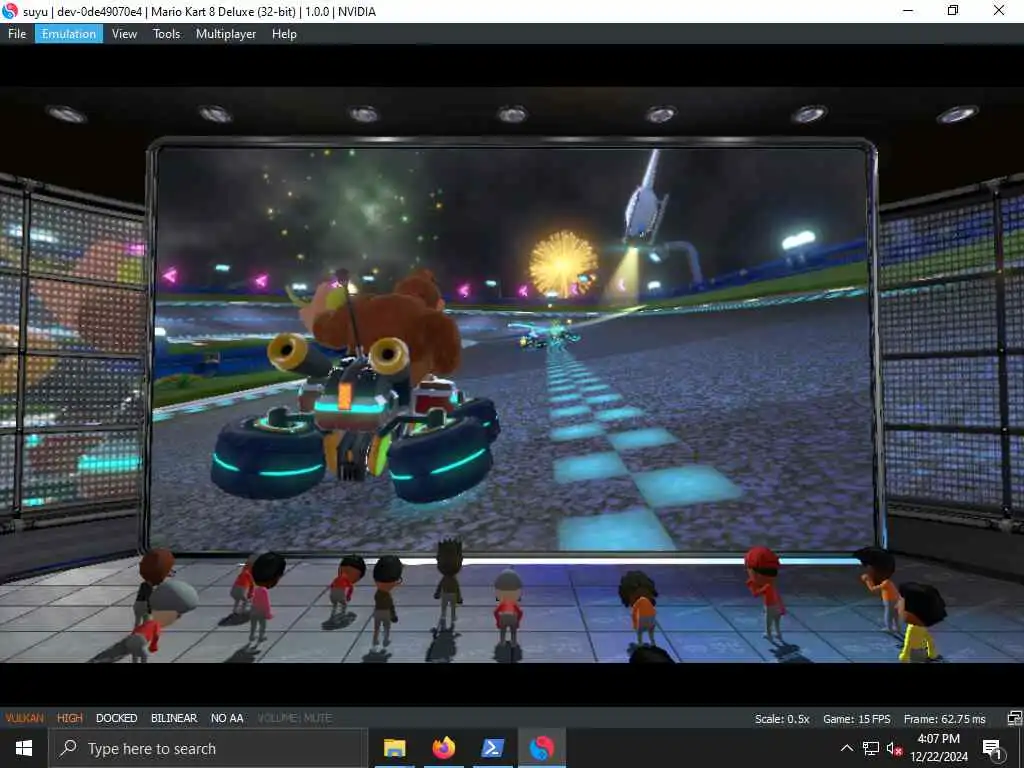Open the Tools menu
The width and height of the screenshot is (1024, 768).
pos(167,34)
